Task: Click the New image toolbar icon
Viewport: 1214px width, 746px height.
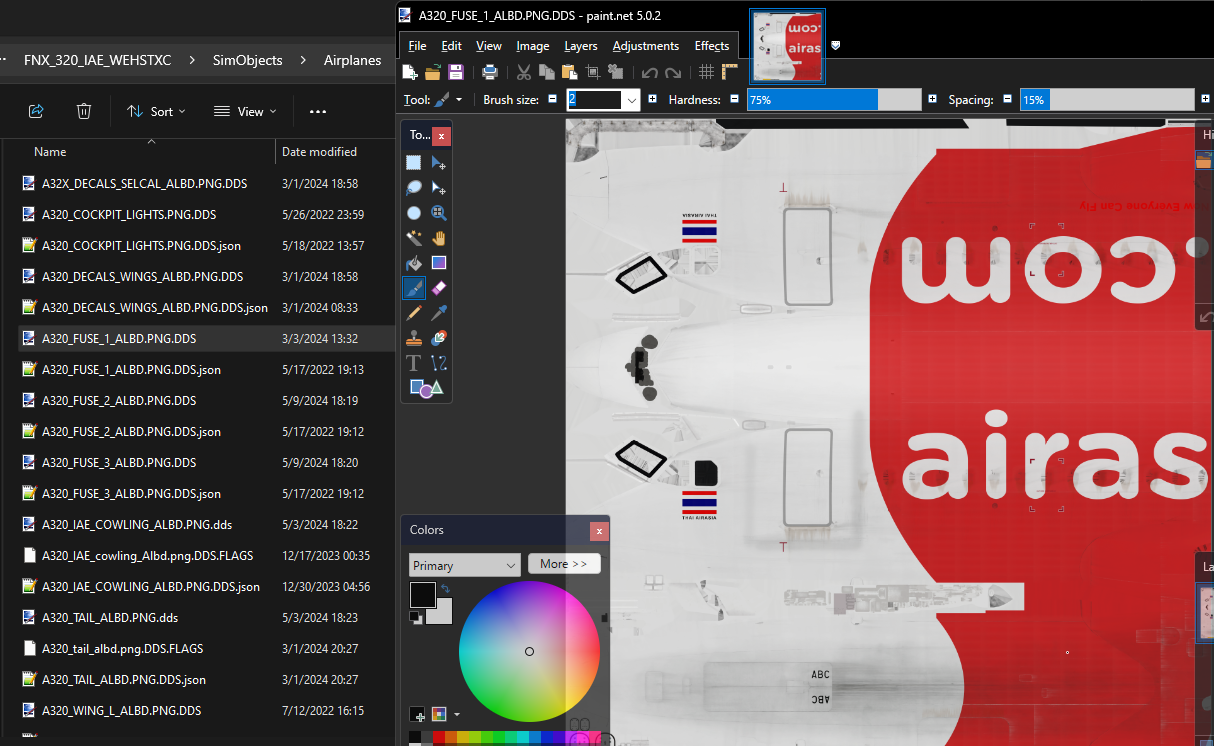Action: point(410,72)
